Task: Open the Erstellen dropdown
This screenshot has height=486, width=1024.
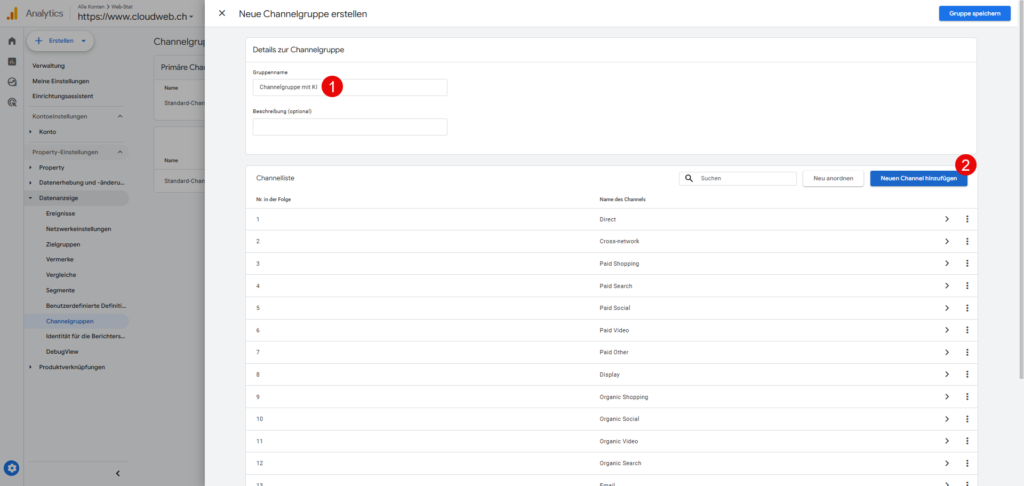Action: (60, 41)
